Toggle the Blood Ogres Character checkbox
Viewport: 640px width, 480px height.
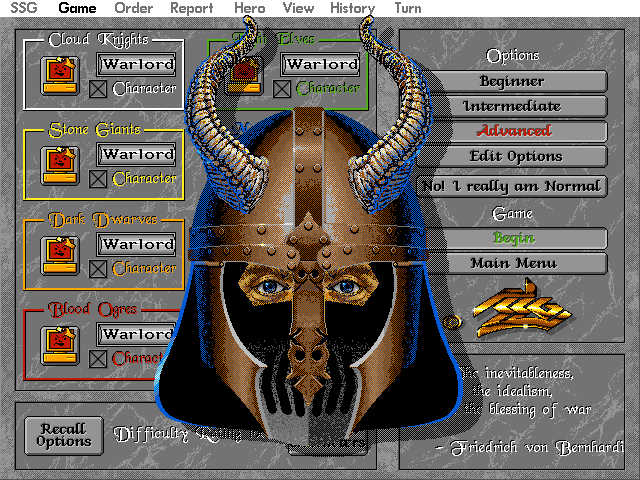click(x=98, y=359)
